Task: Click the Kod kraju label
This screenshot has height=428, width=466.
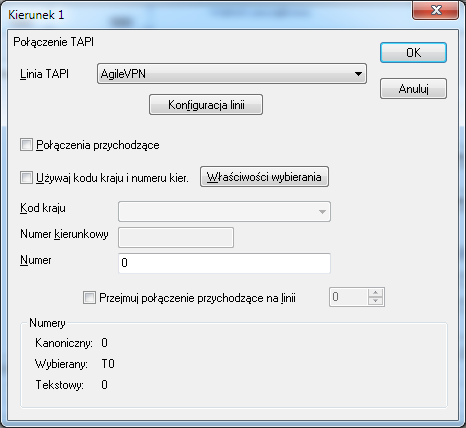Action: click(x=43, y=208)
